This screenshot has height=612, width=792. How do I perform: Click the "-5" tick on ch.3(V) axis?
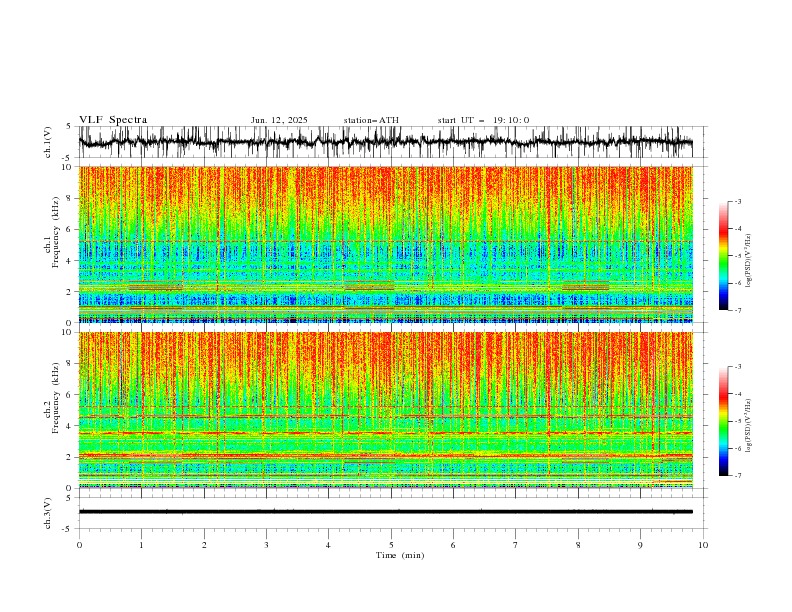pyautogui.click(x=68, y=529)
